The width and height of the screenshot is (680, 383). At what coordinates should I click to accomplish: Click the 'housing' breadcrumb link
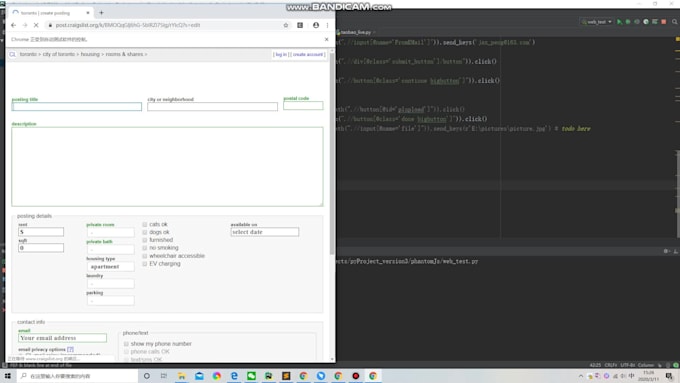pos(90,54)
